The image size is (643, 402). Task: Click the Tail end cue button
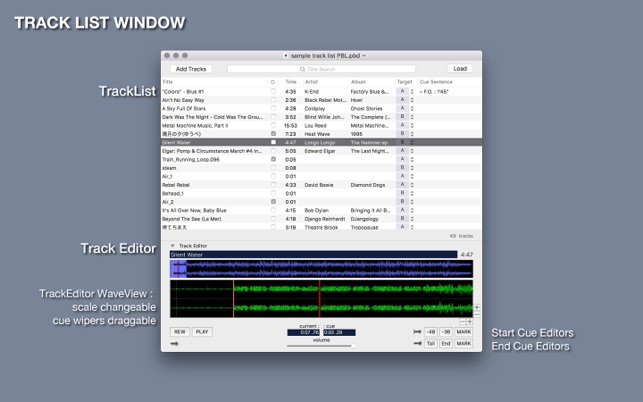[x=430, y=343]
